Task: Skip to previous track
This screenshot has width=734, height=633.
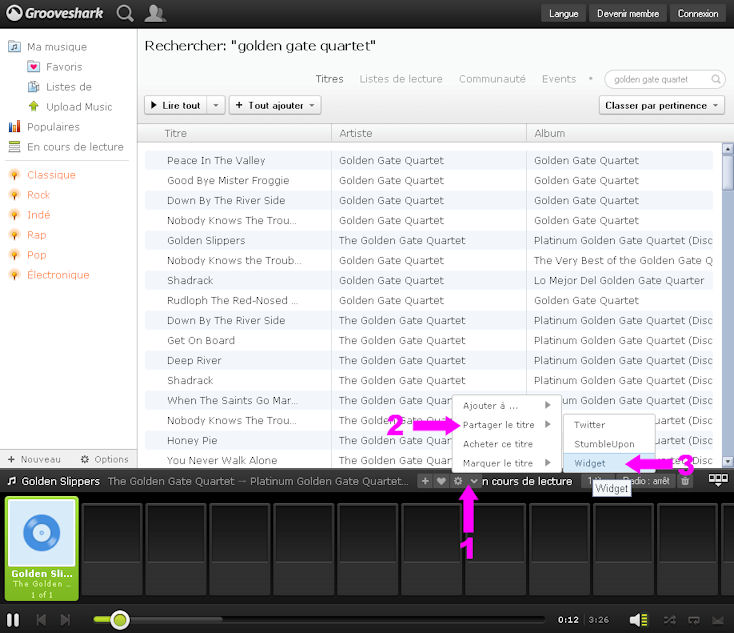Action: point(41,620)
